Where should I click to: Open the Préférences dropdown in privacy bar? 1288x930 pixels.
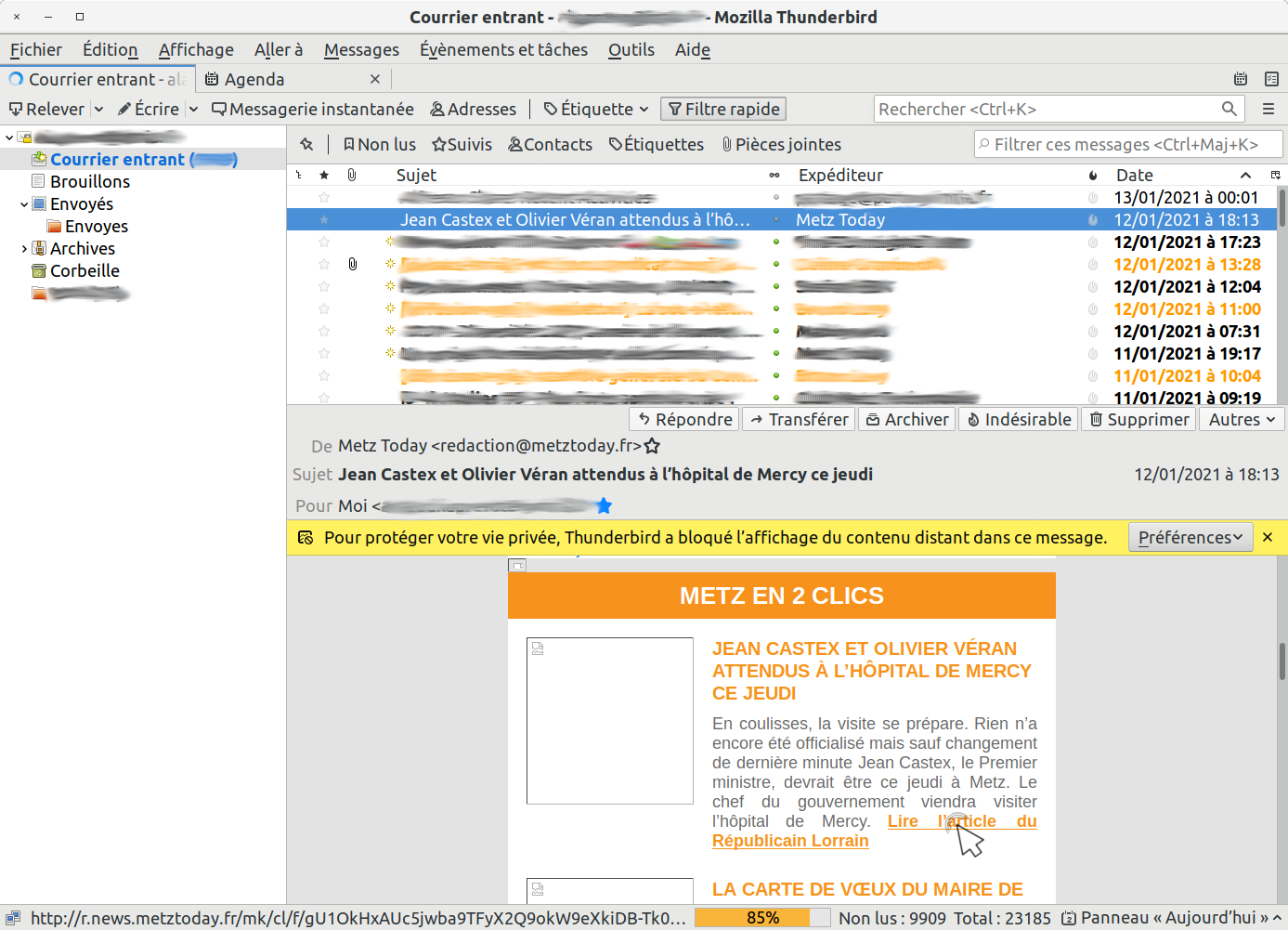click(x=1190, y=538)
